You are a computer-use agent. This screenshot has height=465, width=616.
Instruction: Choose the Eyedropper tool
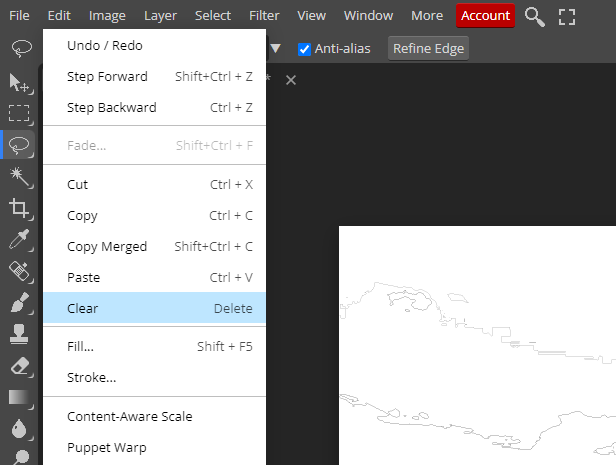[19, 239]
